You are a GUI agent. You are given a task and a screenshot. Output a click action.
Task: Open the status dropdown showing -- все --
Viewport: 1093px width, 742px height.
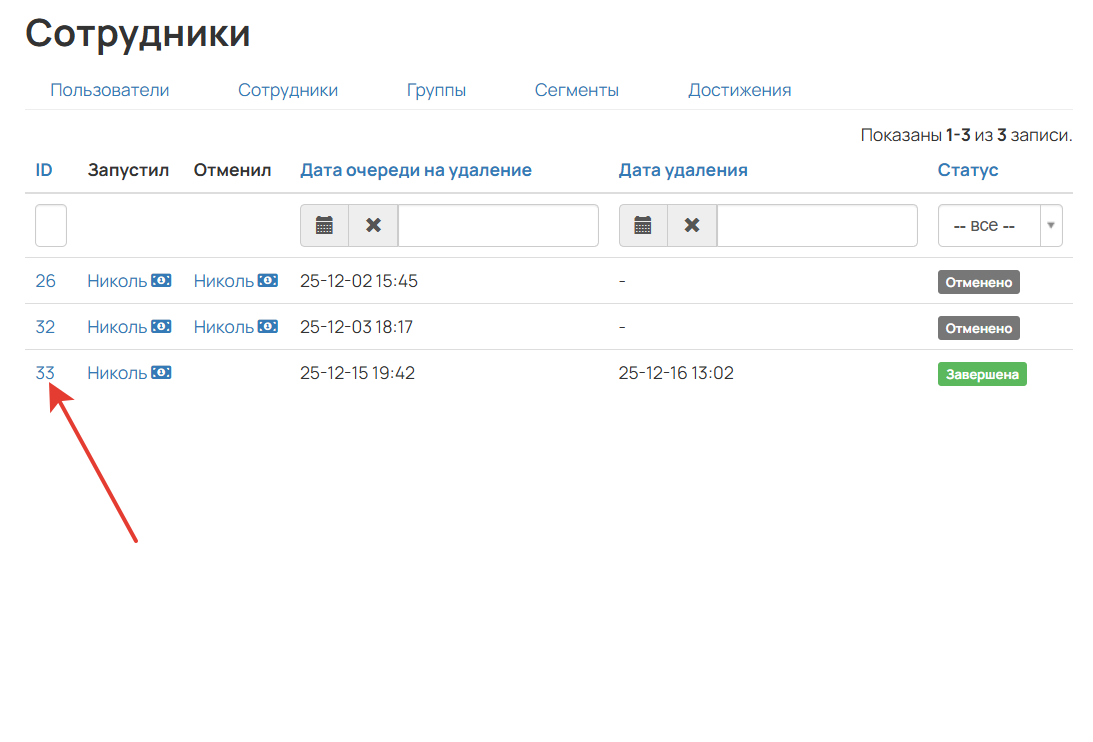pyautogui.click(x=1000, y=225)
